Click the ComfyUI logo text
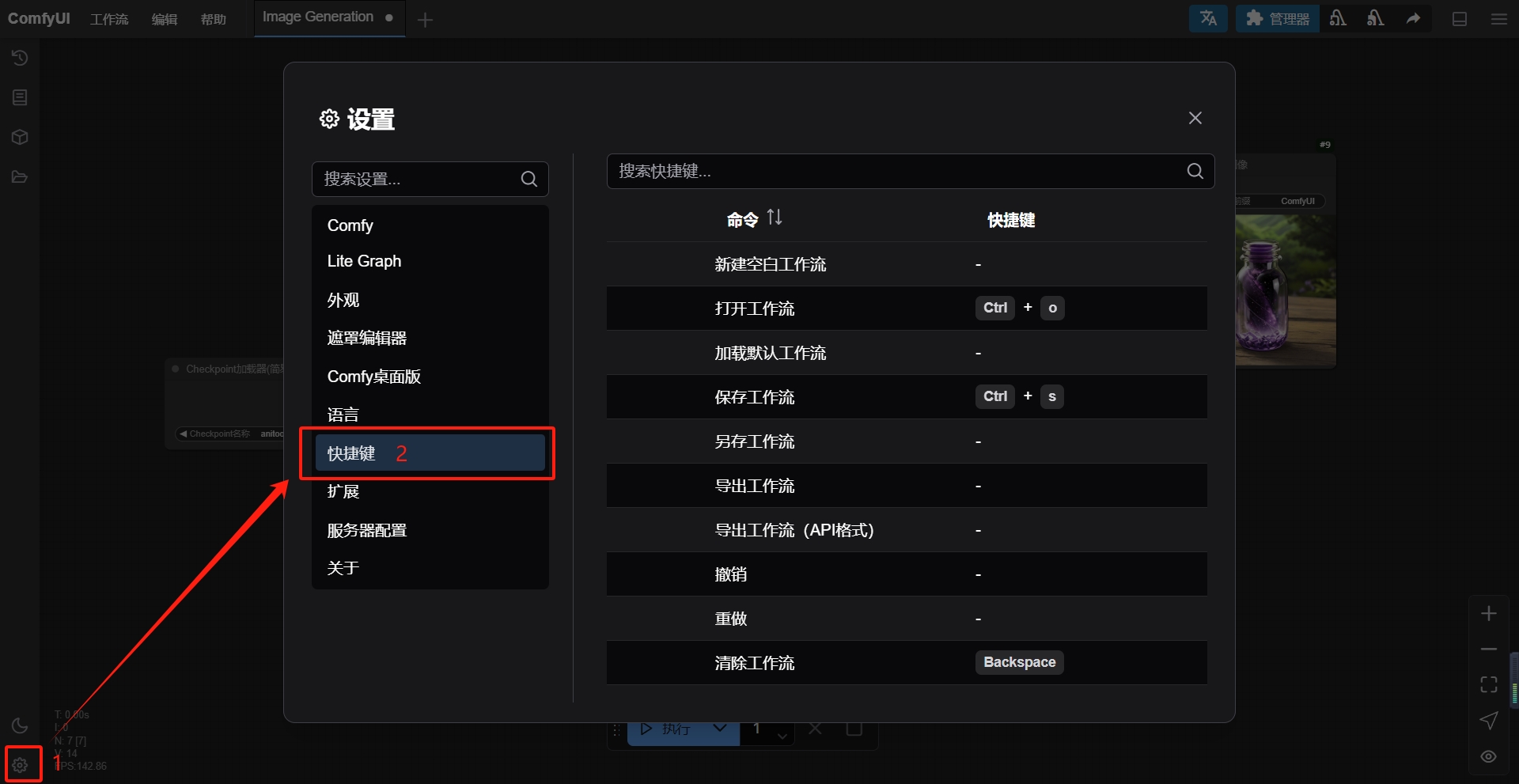 pyautogui.click(x=39, y=18)
